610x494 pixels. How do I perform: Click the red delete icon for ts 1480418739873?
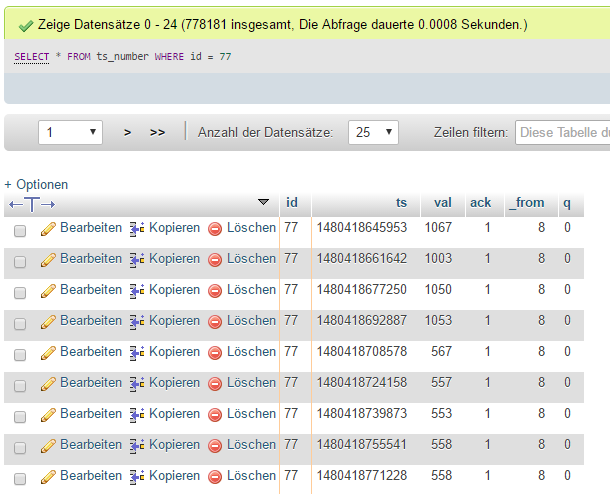[215, 415]
